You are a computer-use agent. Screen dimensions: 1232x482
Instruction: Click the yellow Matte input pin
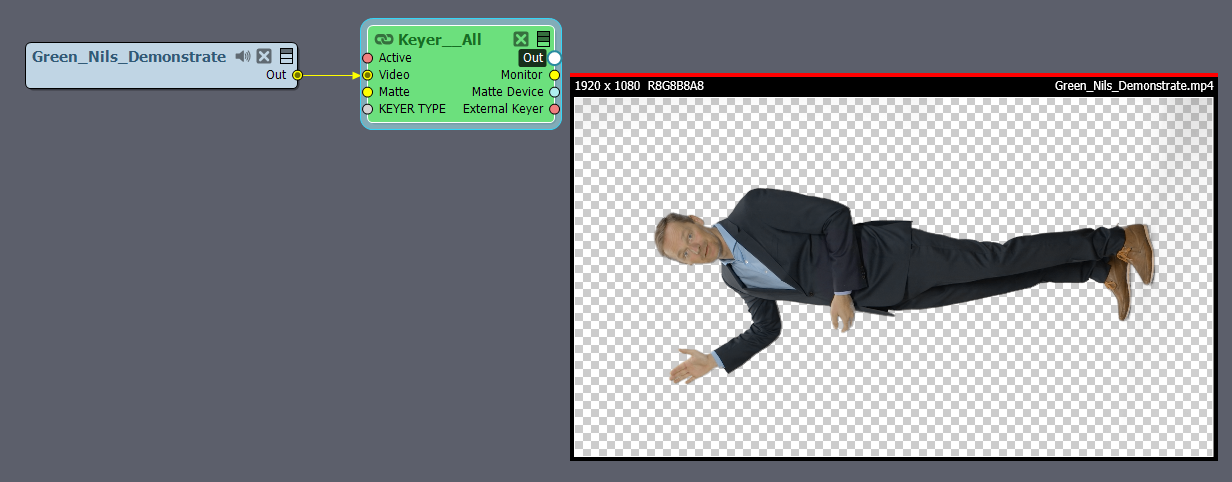click(x=367, y=92)
